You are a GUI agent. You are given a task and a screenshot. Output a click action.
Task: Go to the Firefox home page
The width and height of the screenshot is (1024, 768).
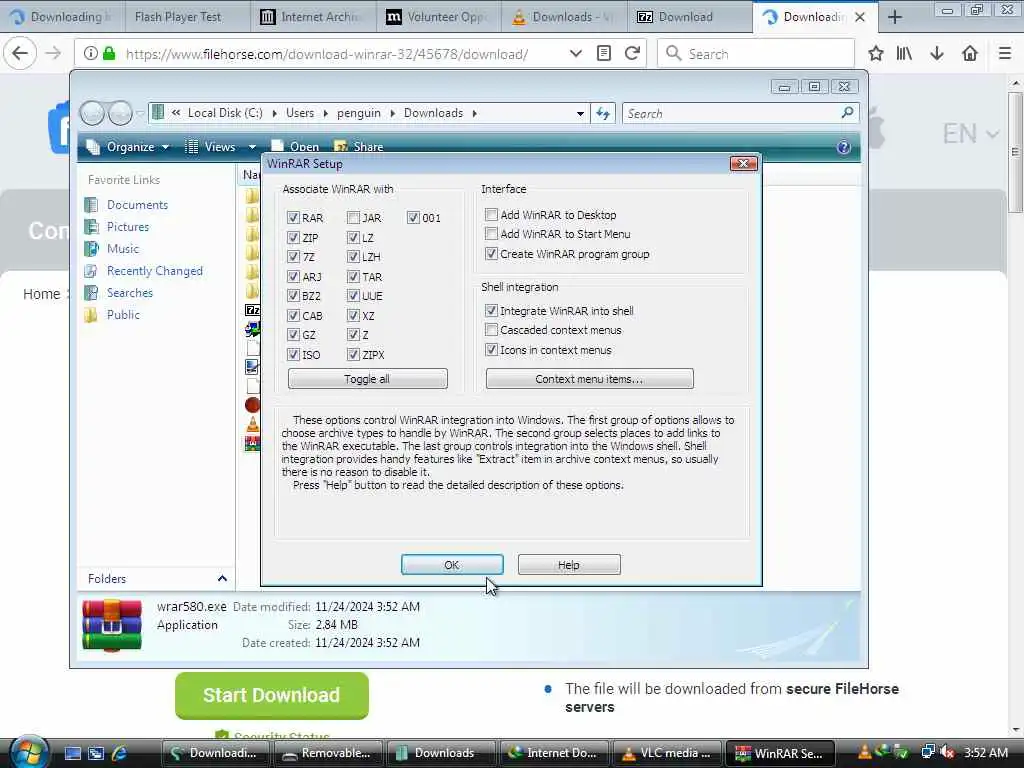[970, 54]
